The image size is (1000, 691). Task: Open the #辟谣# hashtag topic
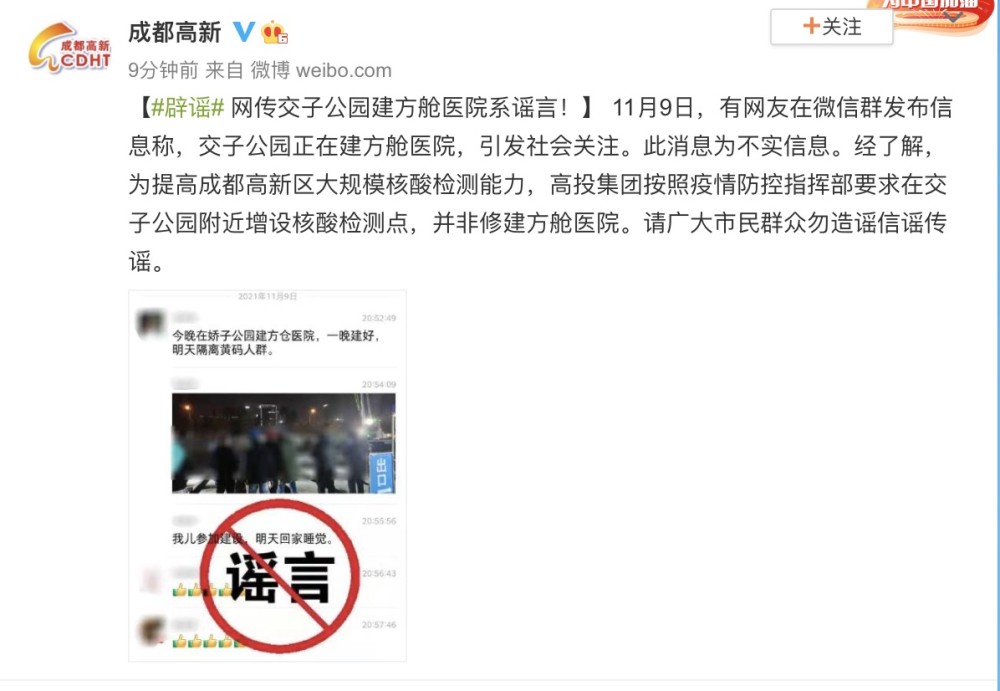point(188,108)
